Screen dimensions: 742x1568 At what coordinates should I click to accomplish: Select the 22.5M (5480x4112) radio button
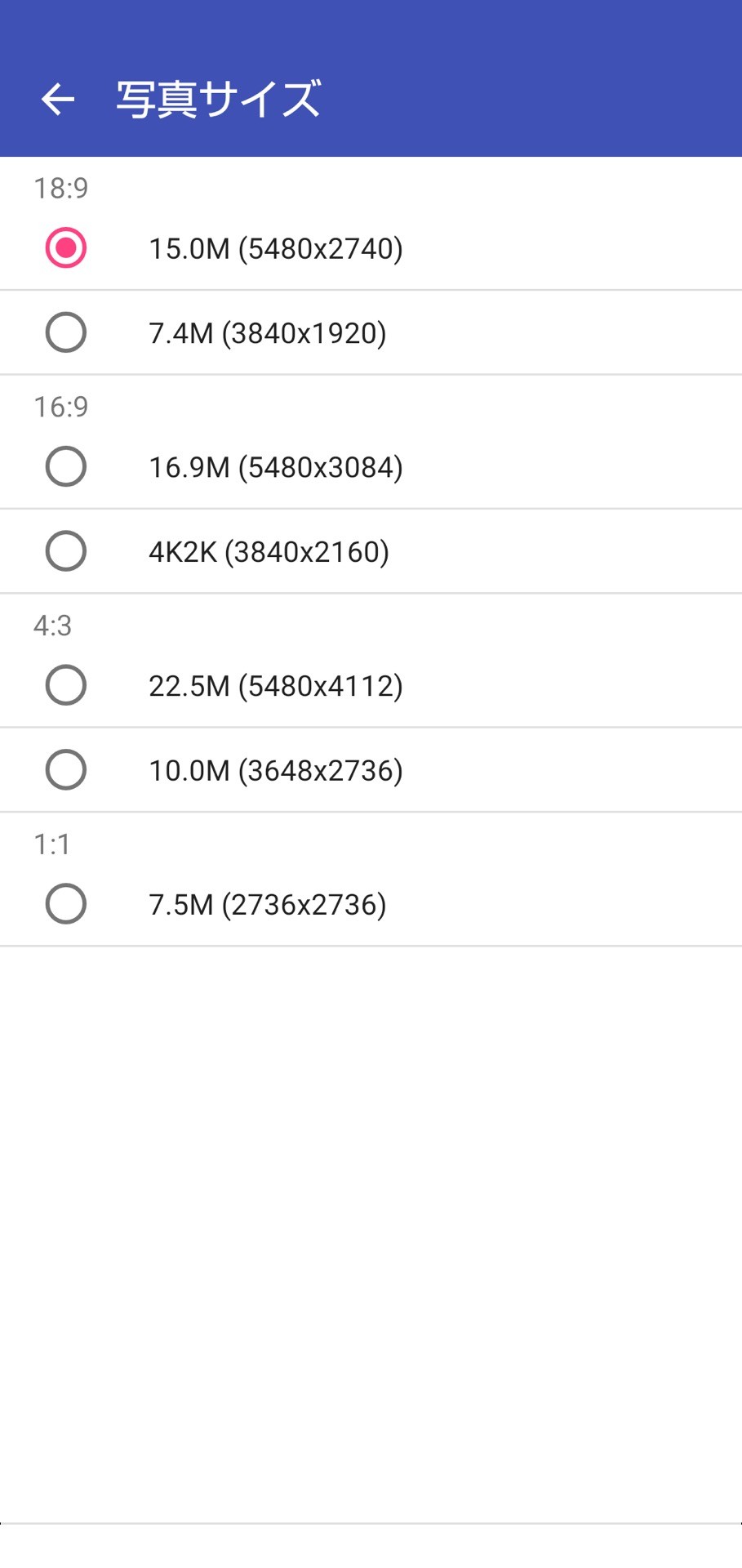coord(66,686)
